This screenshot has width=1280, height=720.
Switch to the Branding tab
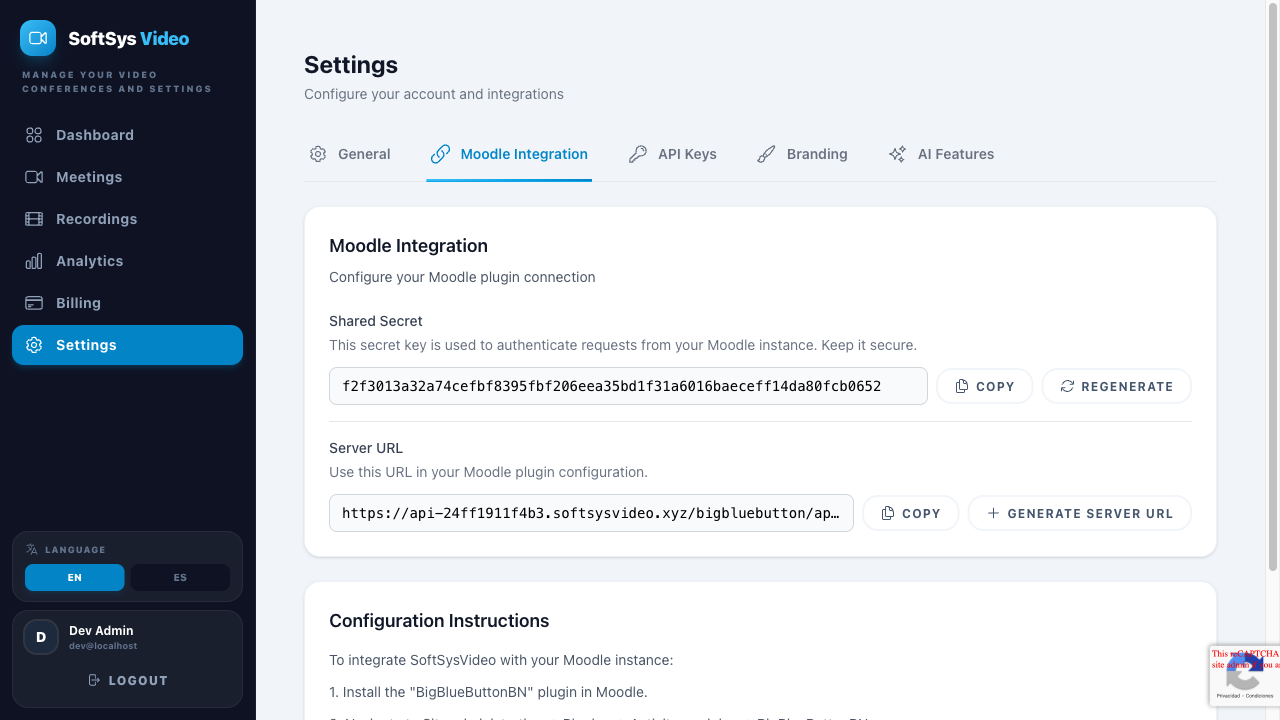tap(802, 154)
